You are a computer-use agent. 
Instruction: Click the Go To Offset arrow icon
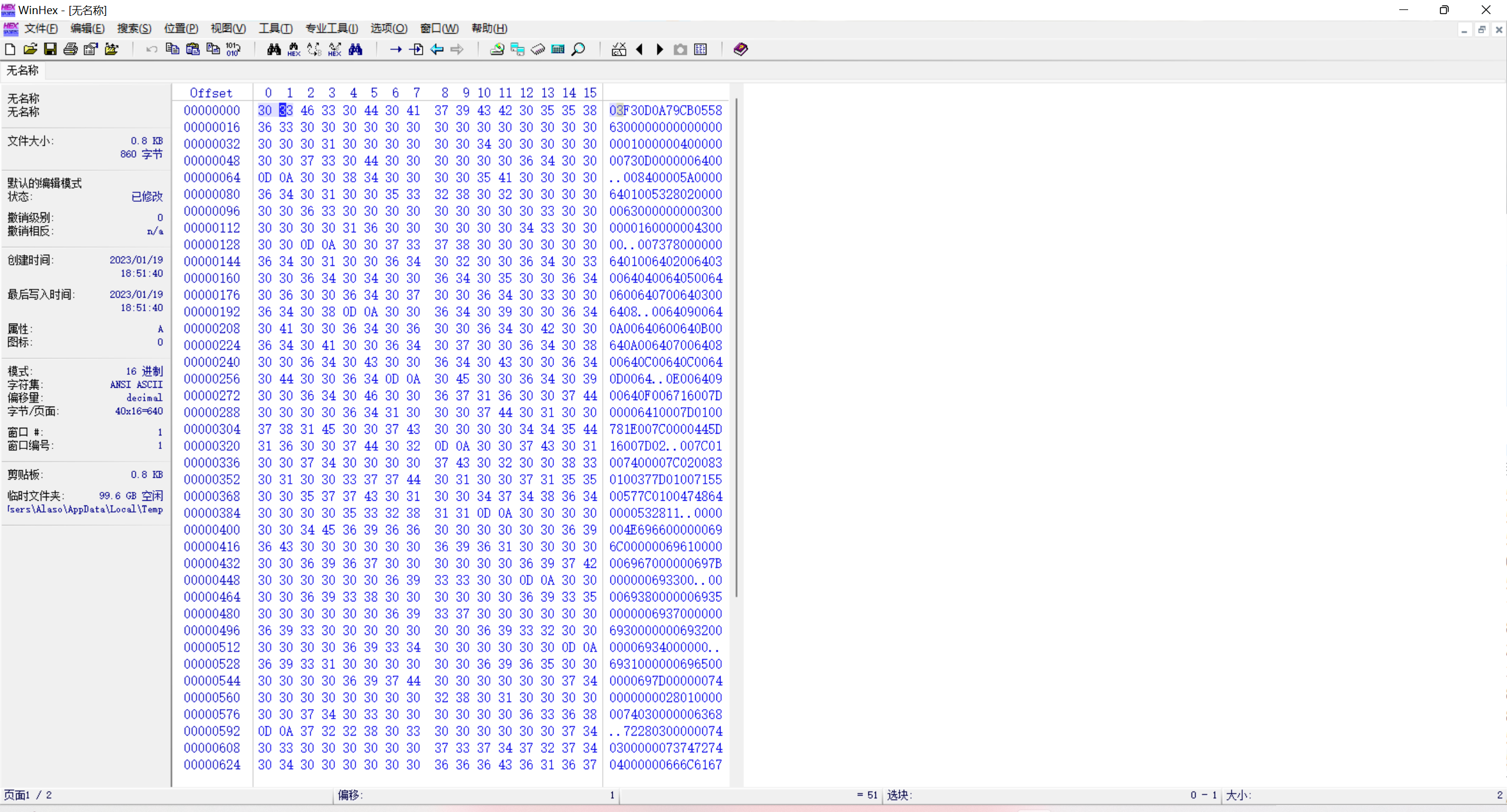pyautogui.click(x=396, y=49)
